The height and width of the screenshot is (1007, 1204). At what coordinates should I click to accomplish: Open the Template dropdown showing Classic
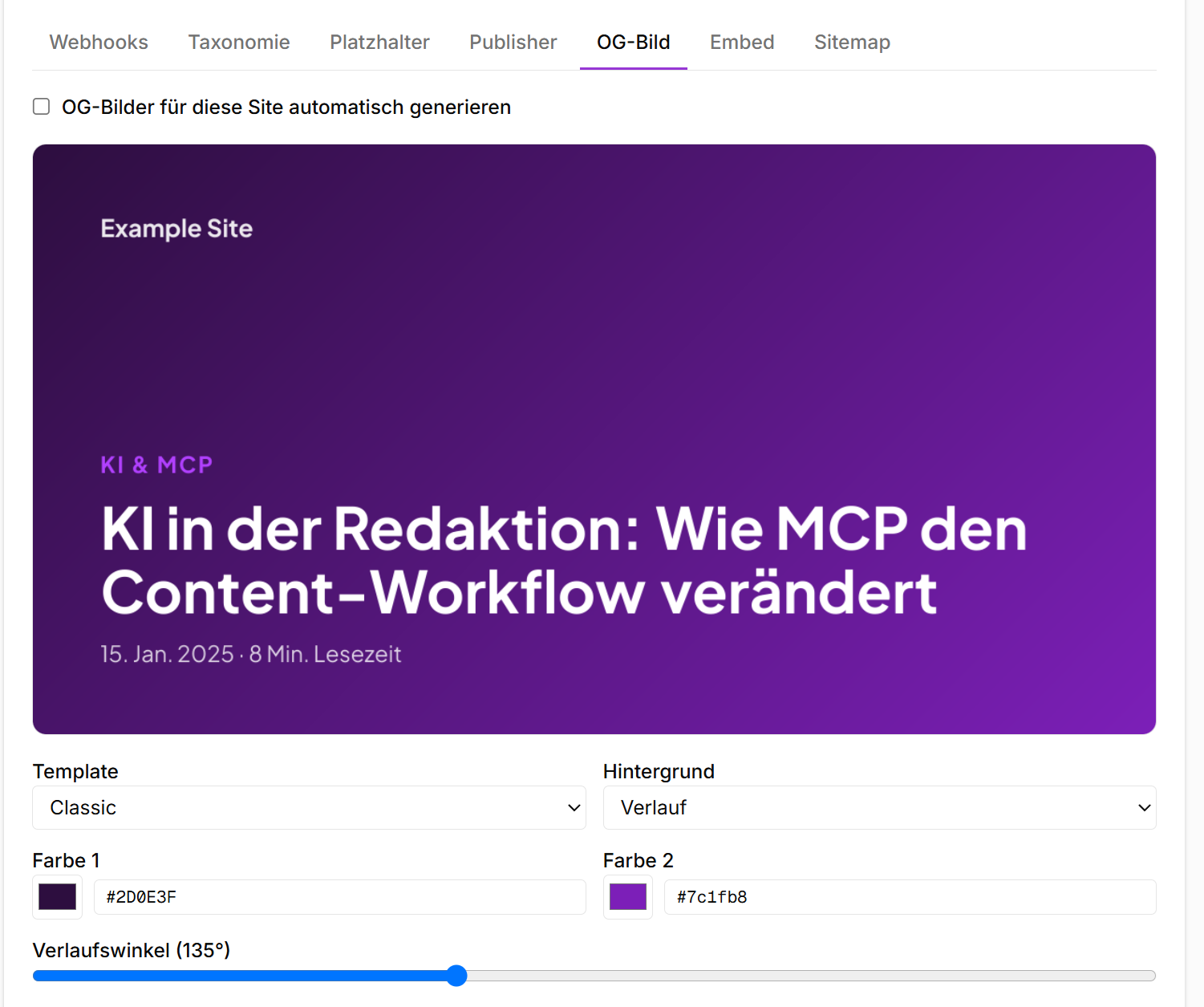(309, 807)
